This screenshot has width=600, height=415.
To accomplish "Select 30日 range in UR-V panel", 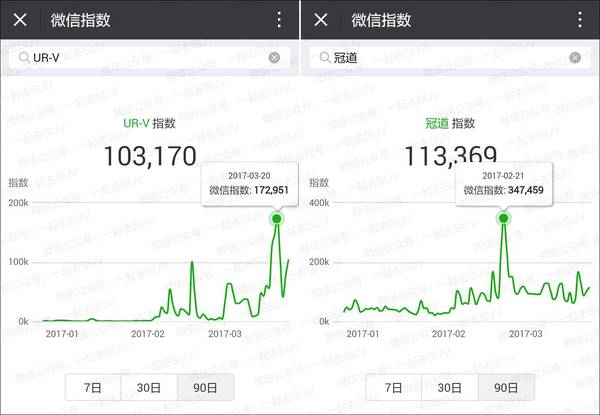I will 149,387.
